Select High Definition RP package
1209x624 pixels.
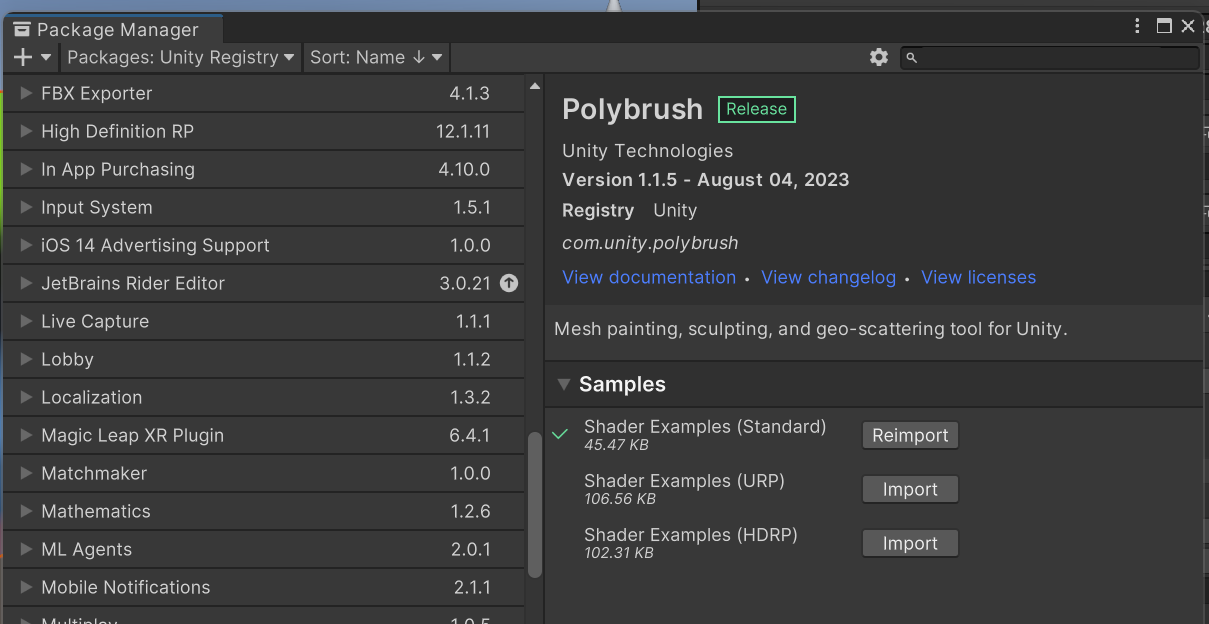264,131
